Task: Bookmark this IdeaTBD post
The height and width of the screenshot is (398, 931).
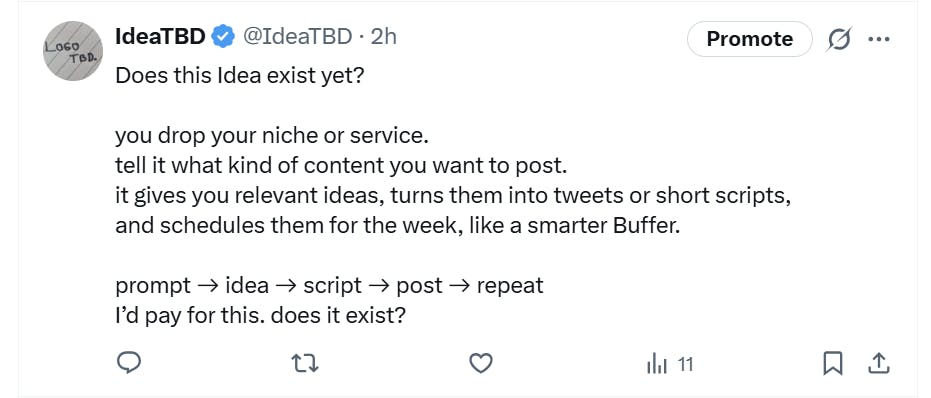Action: (833, 364)
